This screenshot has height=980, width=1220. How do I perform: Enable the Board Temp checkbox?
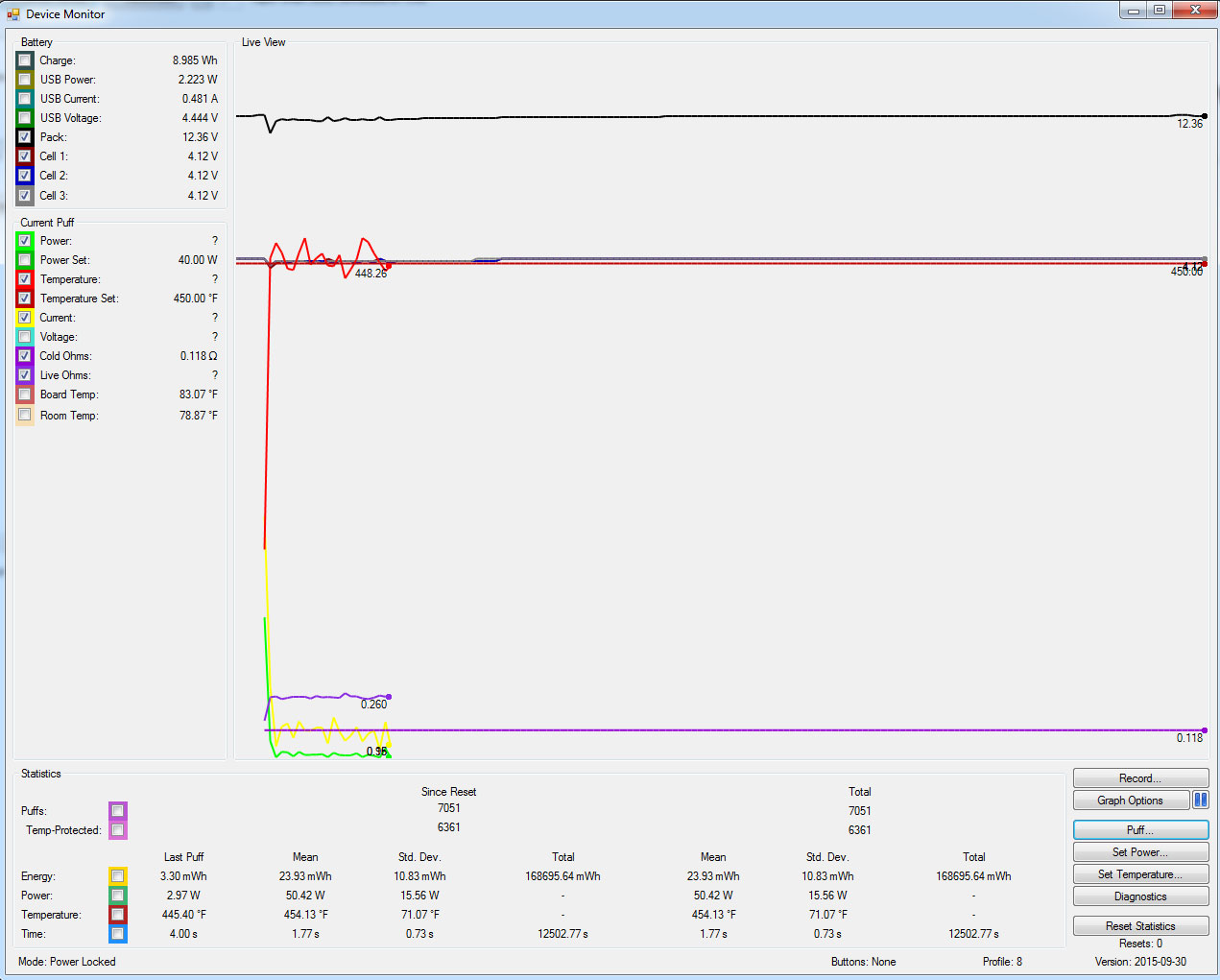(25, 394)
